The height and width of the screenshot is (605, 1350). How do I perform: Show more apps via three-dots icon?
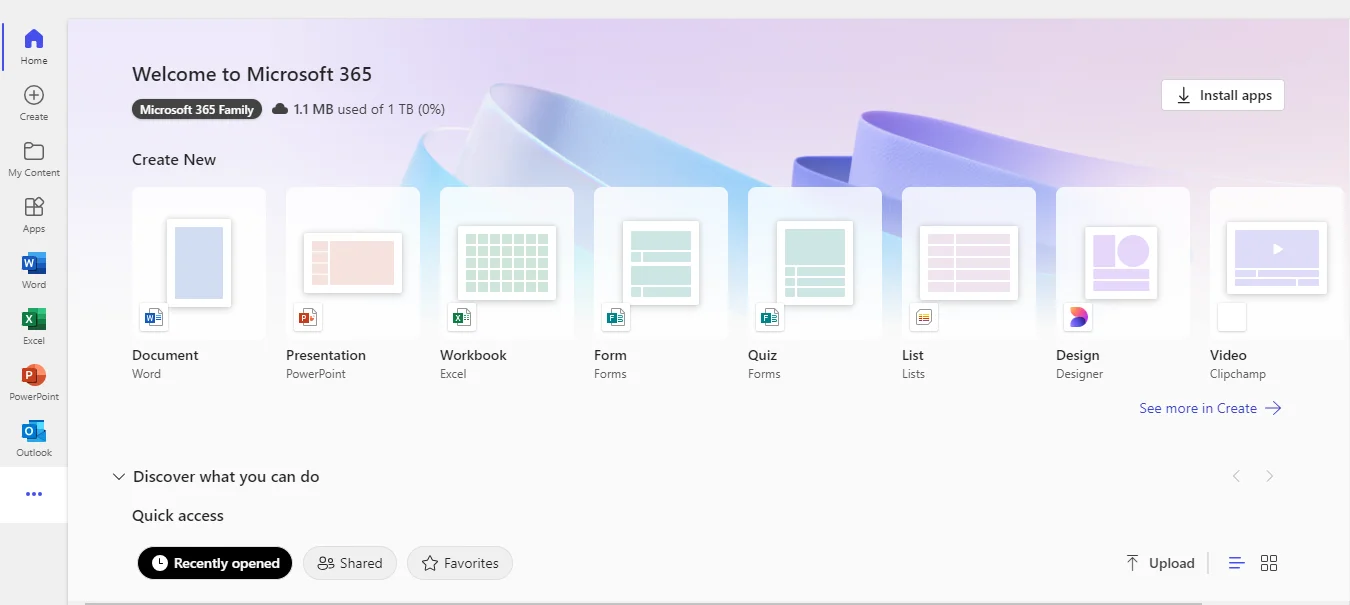tap(34, 494)
